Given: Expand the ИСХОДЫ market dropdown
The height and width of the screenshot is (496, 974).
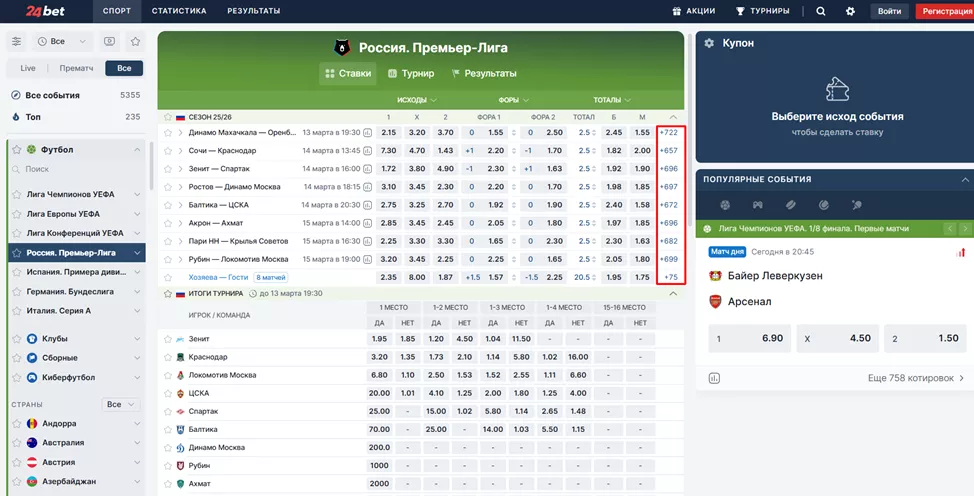Looking at the screenshot, I should click(418, 100).
